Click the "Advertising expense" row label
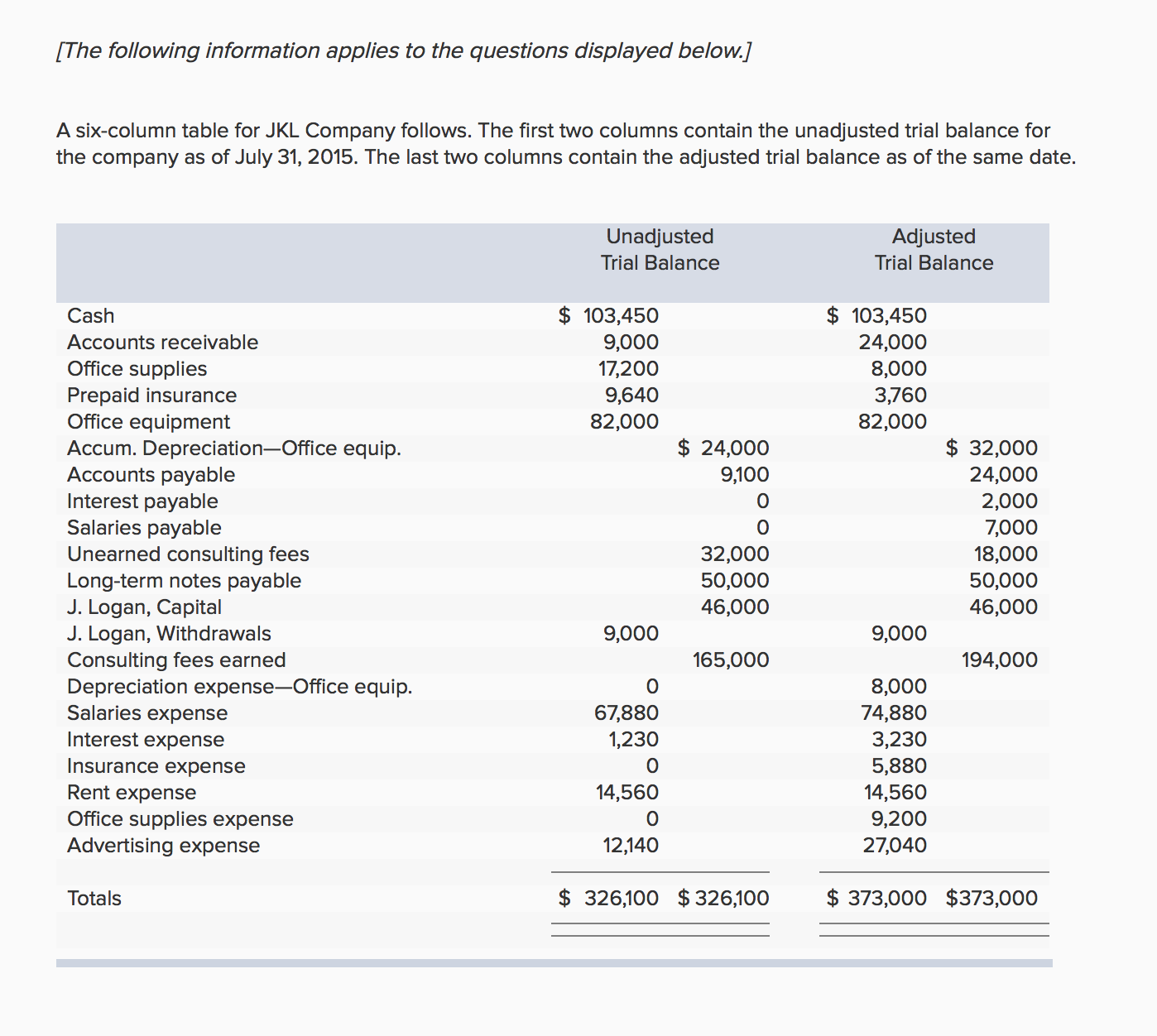This screenshot has height=1036, width=1157. [163, 846]
